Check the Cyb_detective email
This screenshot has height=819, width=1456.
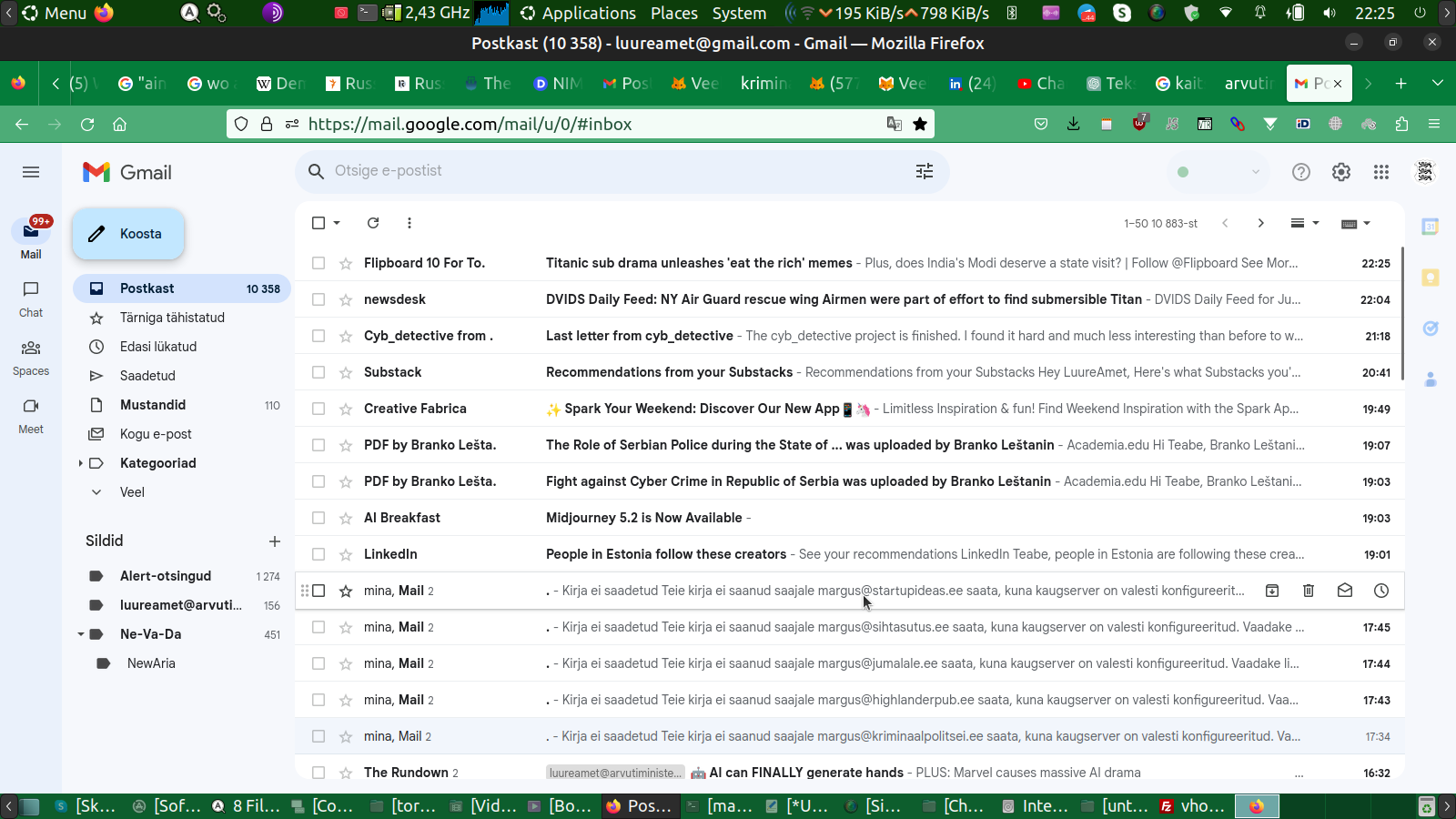click(318, 336)
